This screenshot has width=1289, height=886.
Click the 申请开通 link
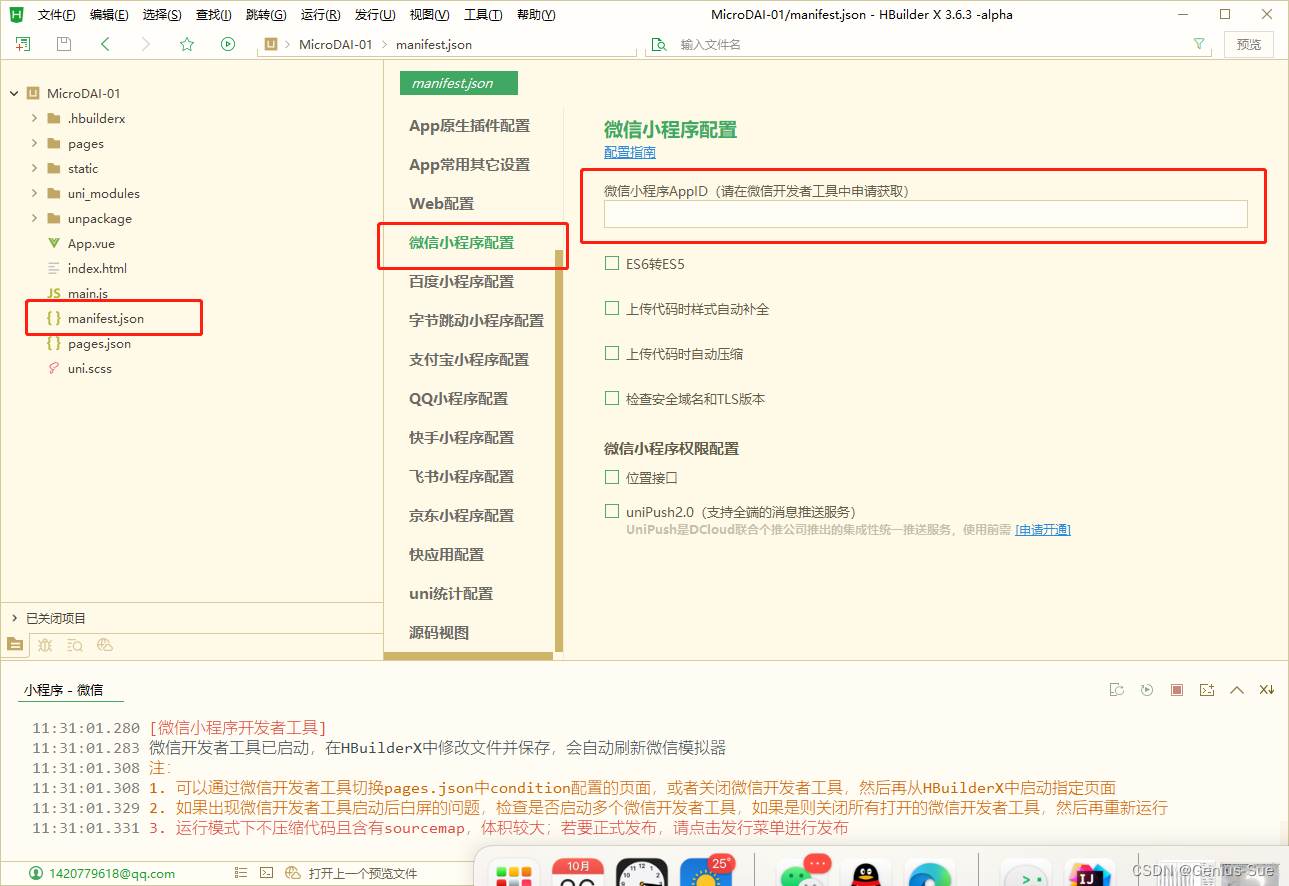[1043, 529]
